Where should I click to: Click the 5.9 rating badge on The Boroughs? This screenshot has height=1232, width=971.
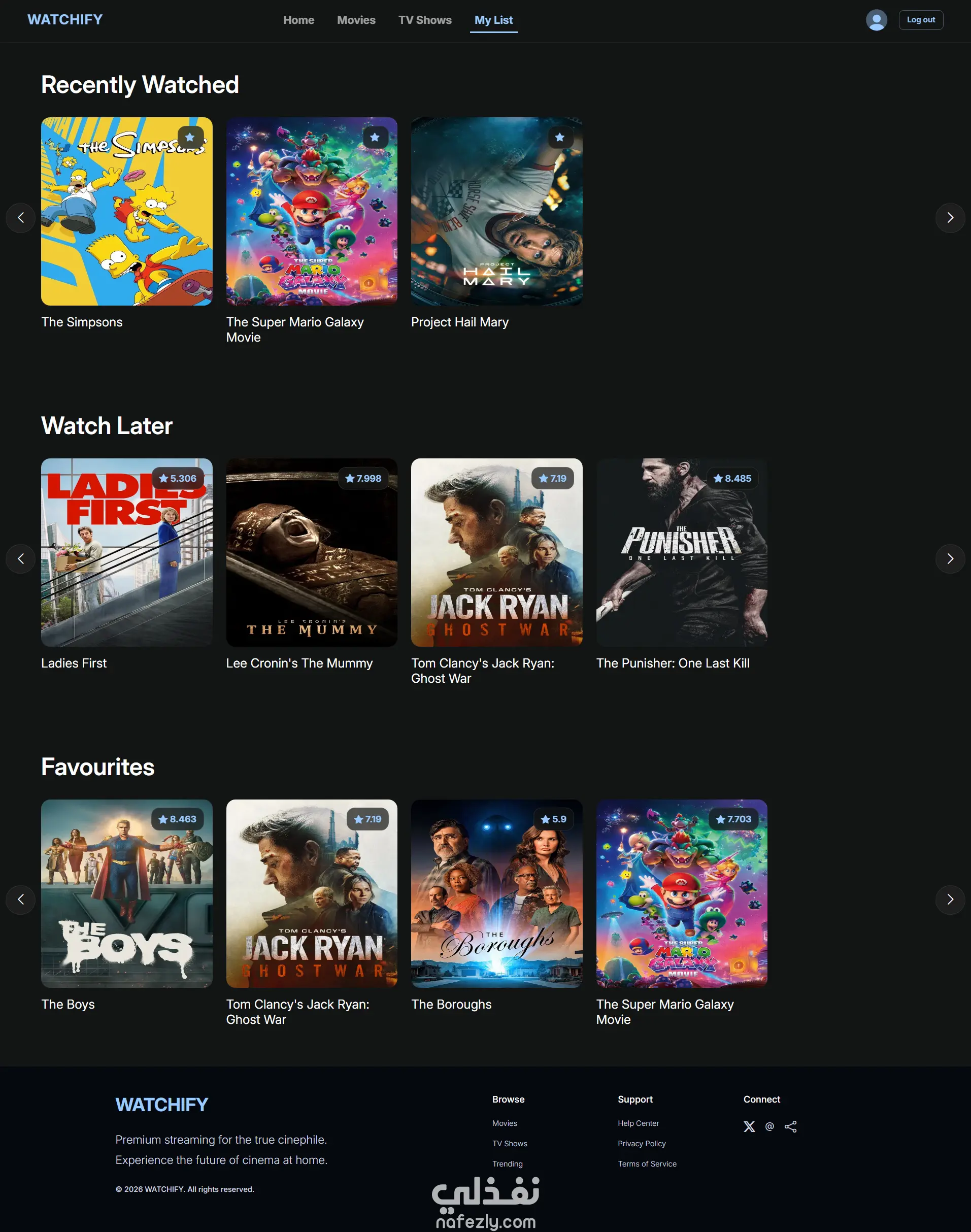[x=554, y=819]
